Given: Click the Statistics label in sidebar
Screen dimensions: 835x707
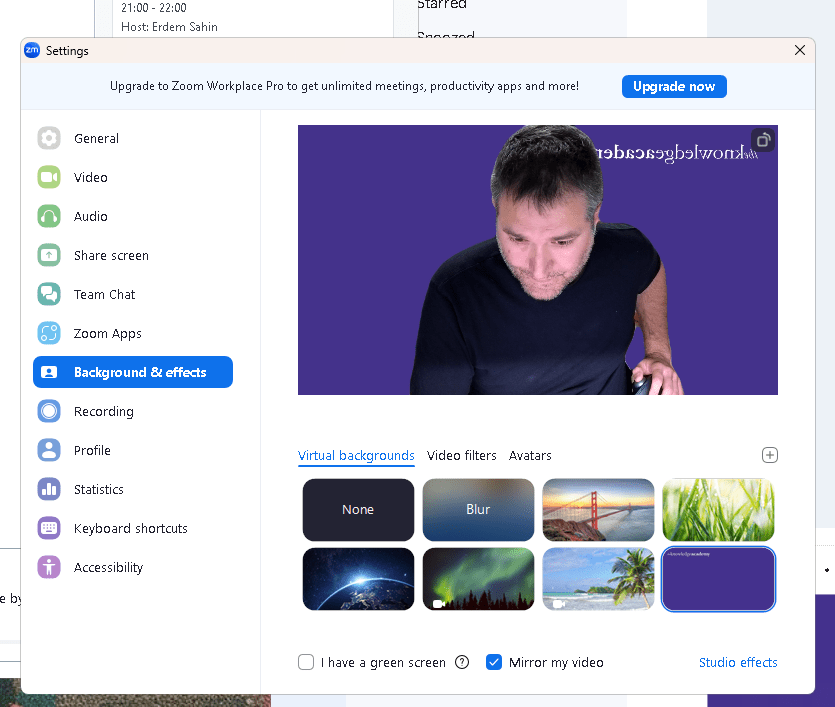Looking at the screenshot, I should 99,489.
